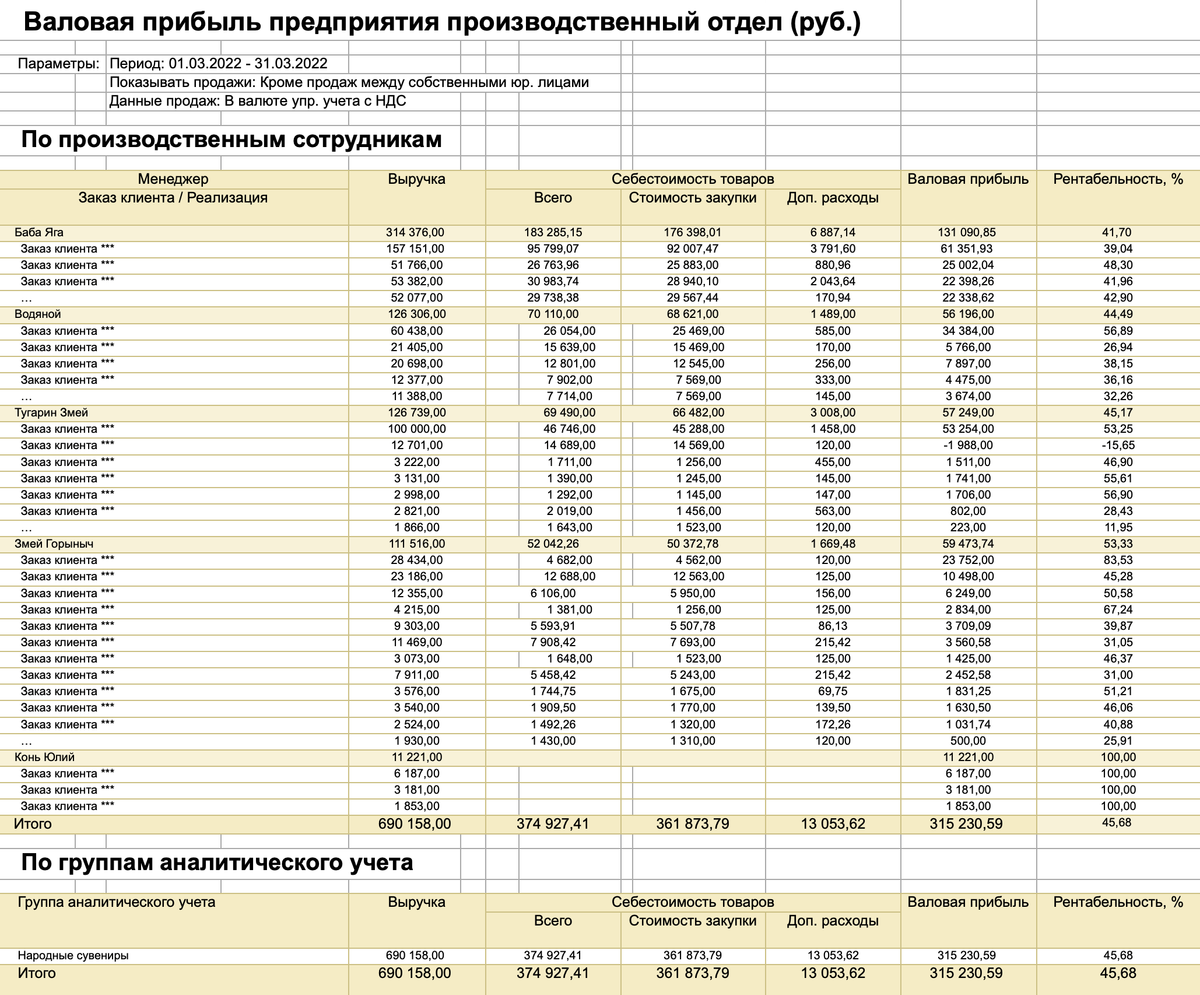Screen dimensions: 1200x995
Task: Click Баба Яга revenue cell 314 376,00
Action: 416,232
